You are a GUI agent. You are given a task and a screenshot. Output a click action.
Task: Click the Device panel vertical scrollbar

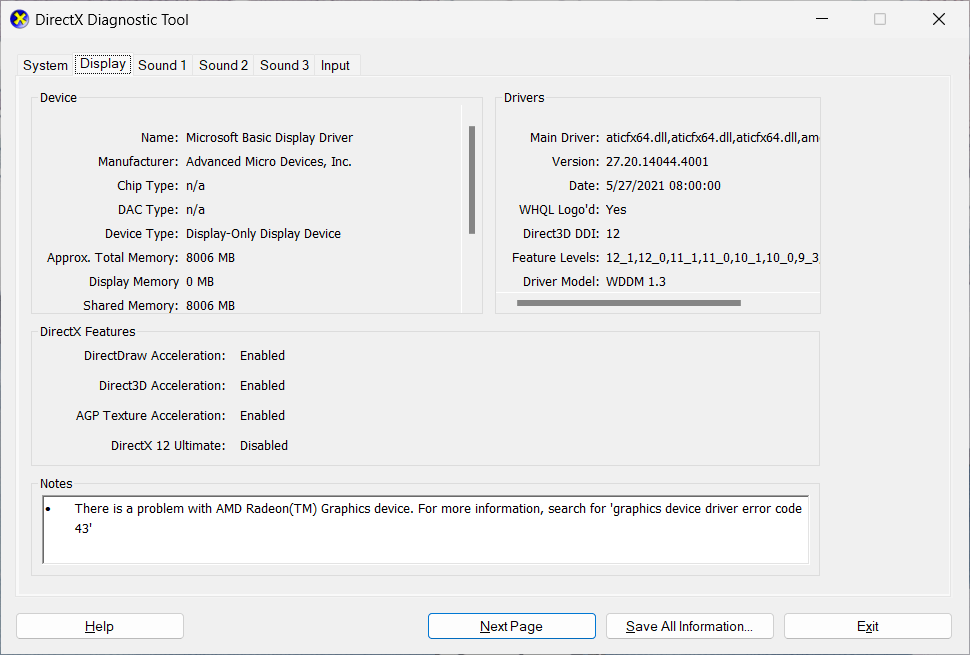[x=472, y=179]
